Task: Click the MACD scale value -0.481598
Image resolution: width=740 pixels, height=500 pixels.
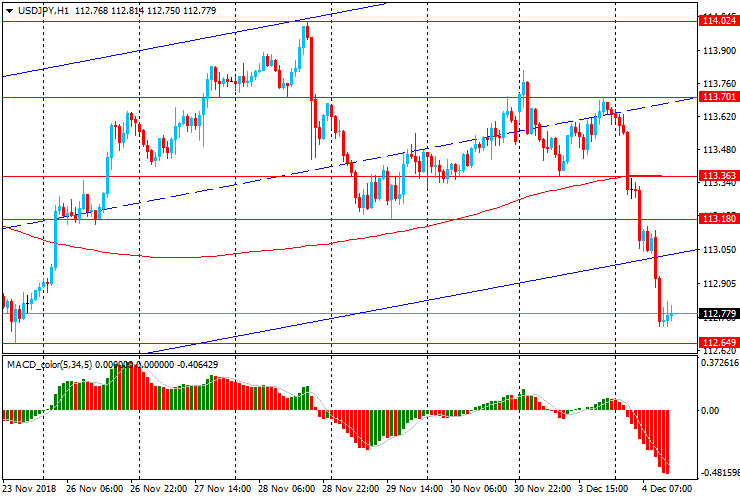Action: pyautogui.click(x=720, y=473)
